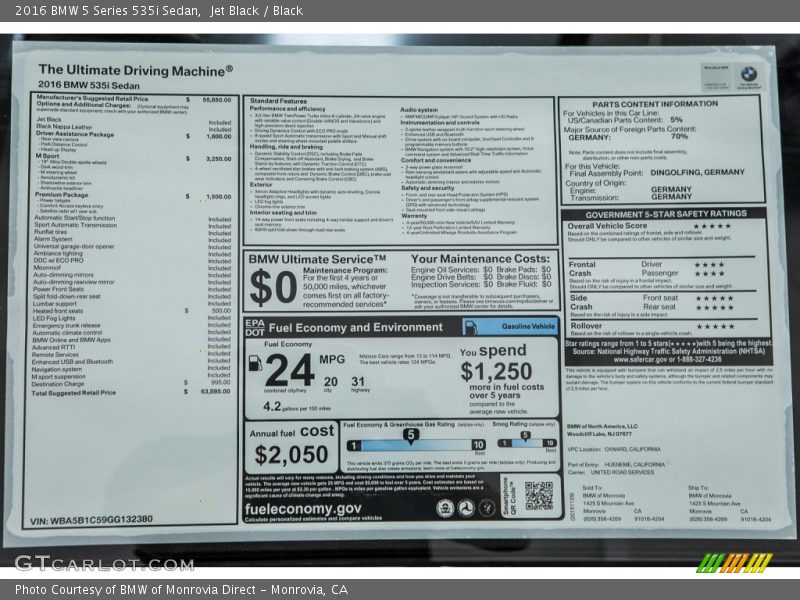Click the caption '2016 BMW 5 Series 535i Sedan'
Screen dimensions: 800x600
click(x=107, y=11)
